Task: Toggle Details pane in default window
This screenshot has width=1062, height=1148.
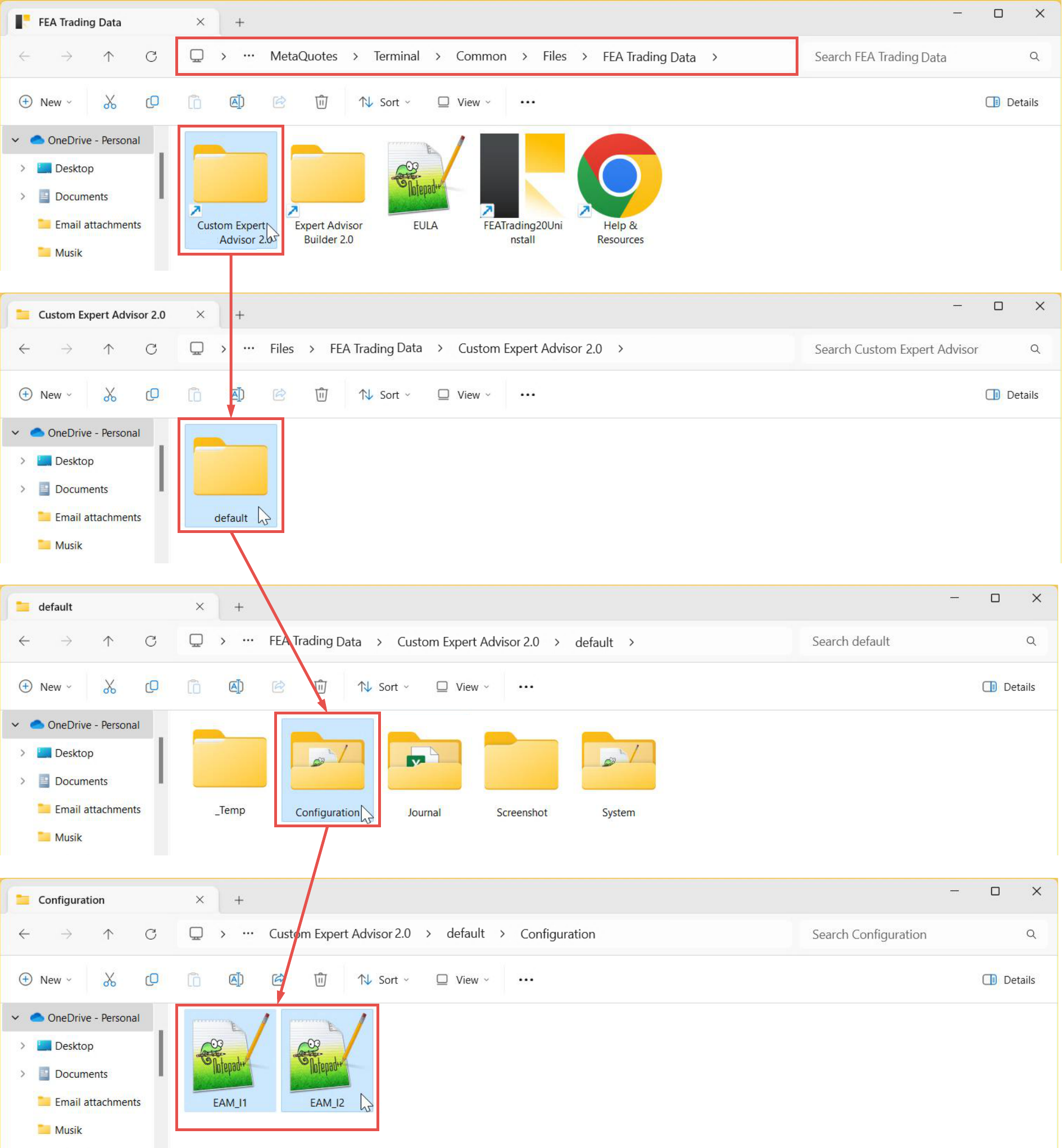Action: pyautogui.click(x=1009, y=687)
